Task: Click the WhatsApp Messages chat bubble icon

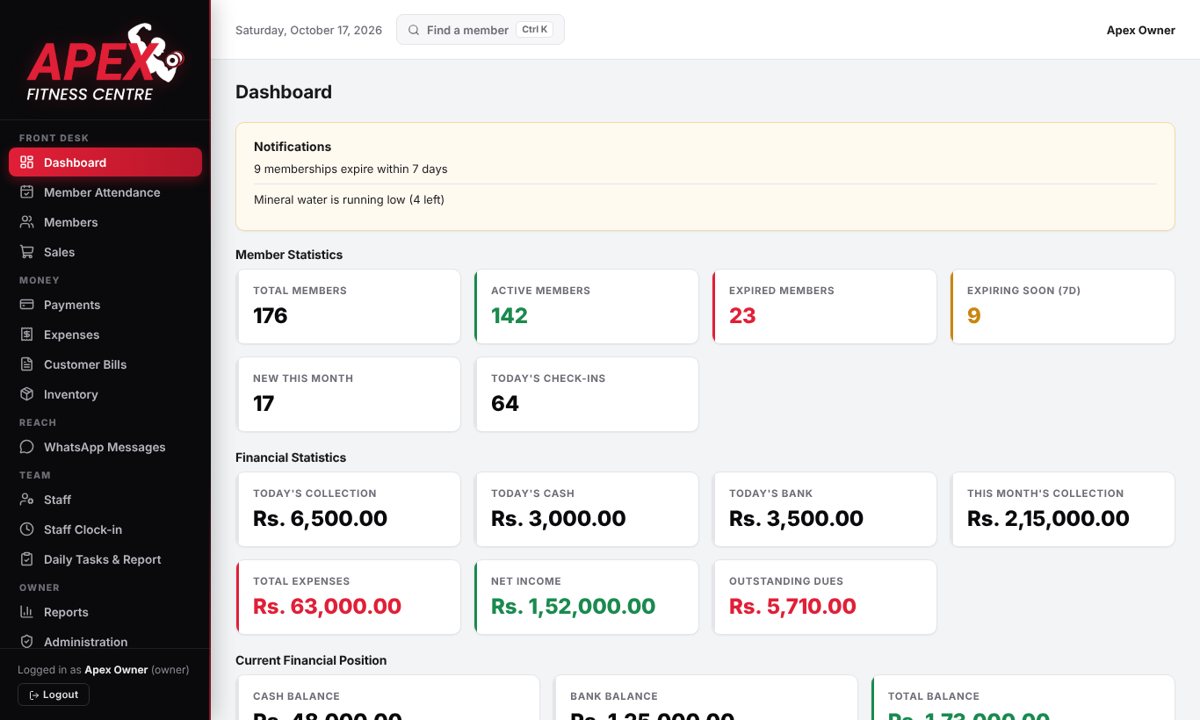Action: tap(27, 447)
